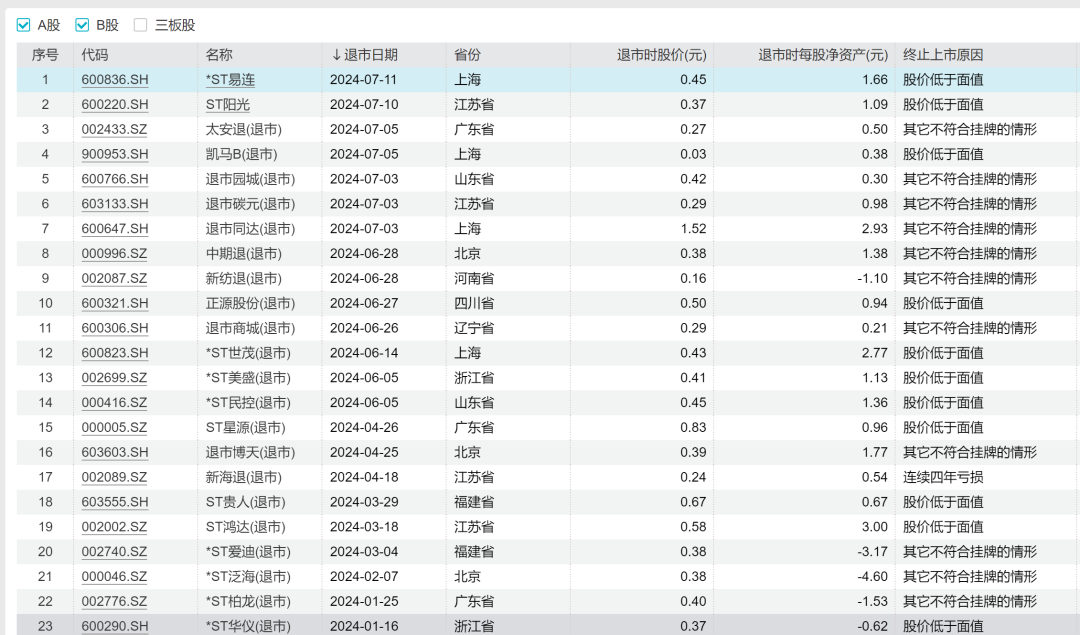
Task: Open stock code 002089.SZ link
Action: tap(114, 477)
